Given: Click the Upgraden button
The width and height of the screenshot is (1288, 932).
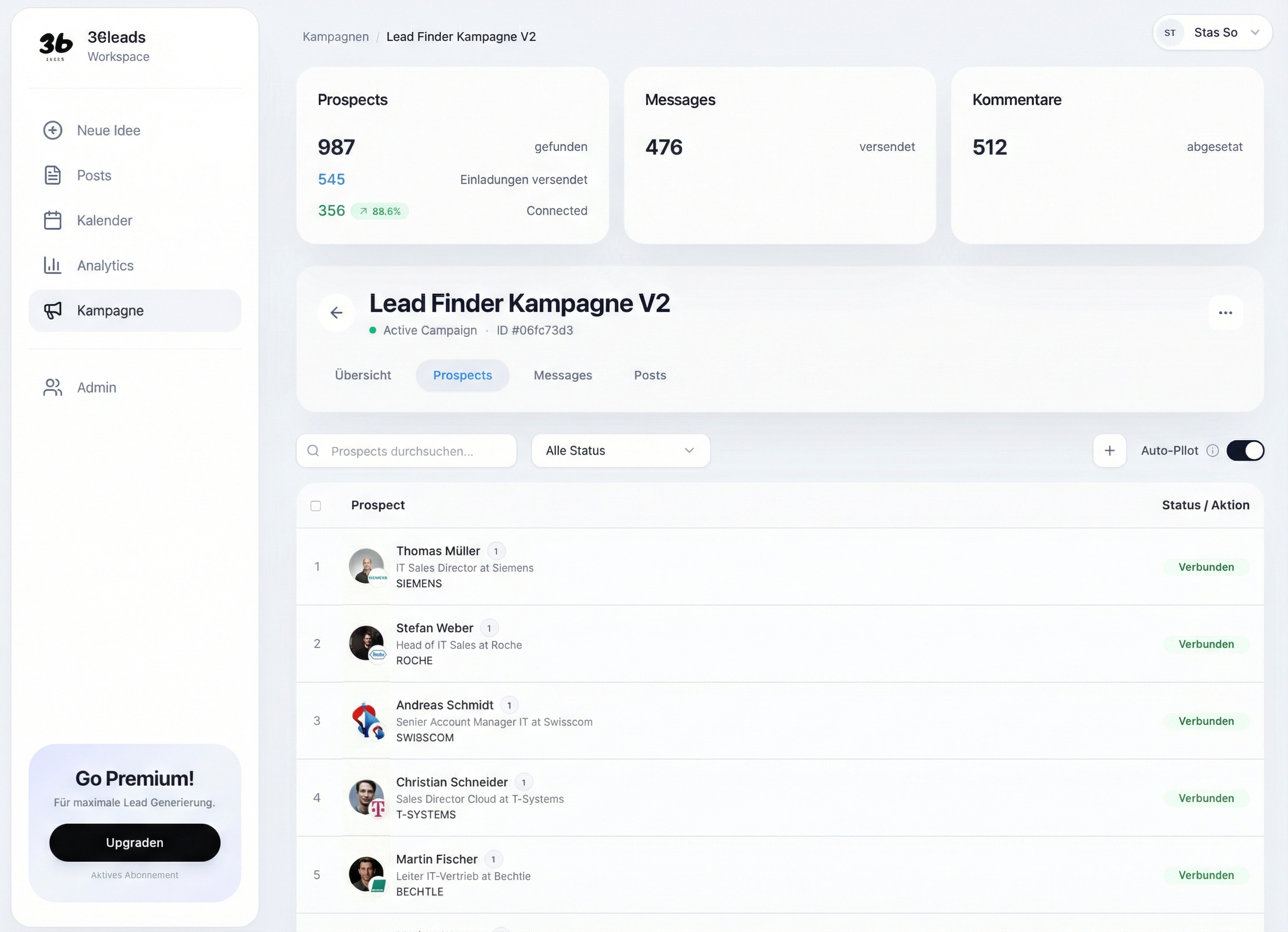Looking at the screenshot, I should click(x=134, y=843).
